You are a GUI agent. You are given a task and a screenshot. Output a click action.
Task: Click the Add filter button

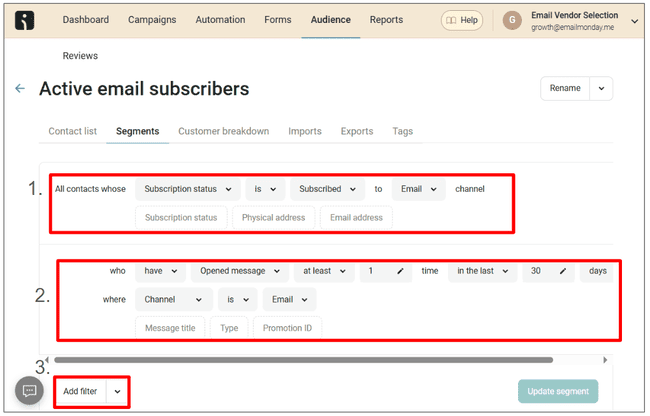[80, 391]
